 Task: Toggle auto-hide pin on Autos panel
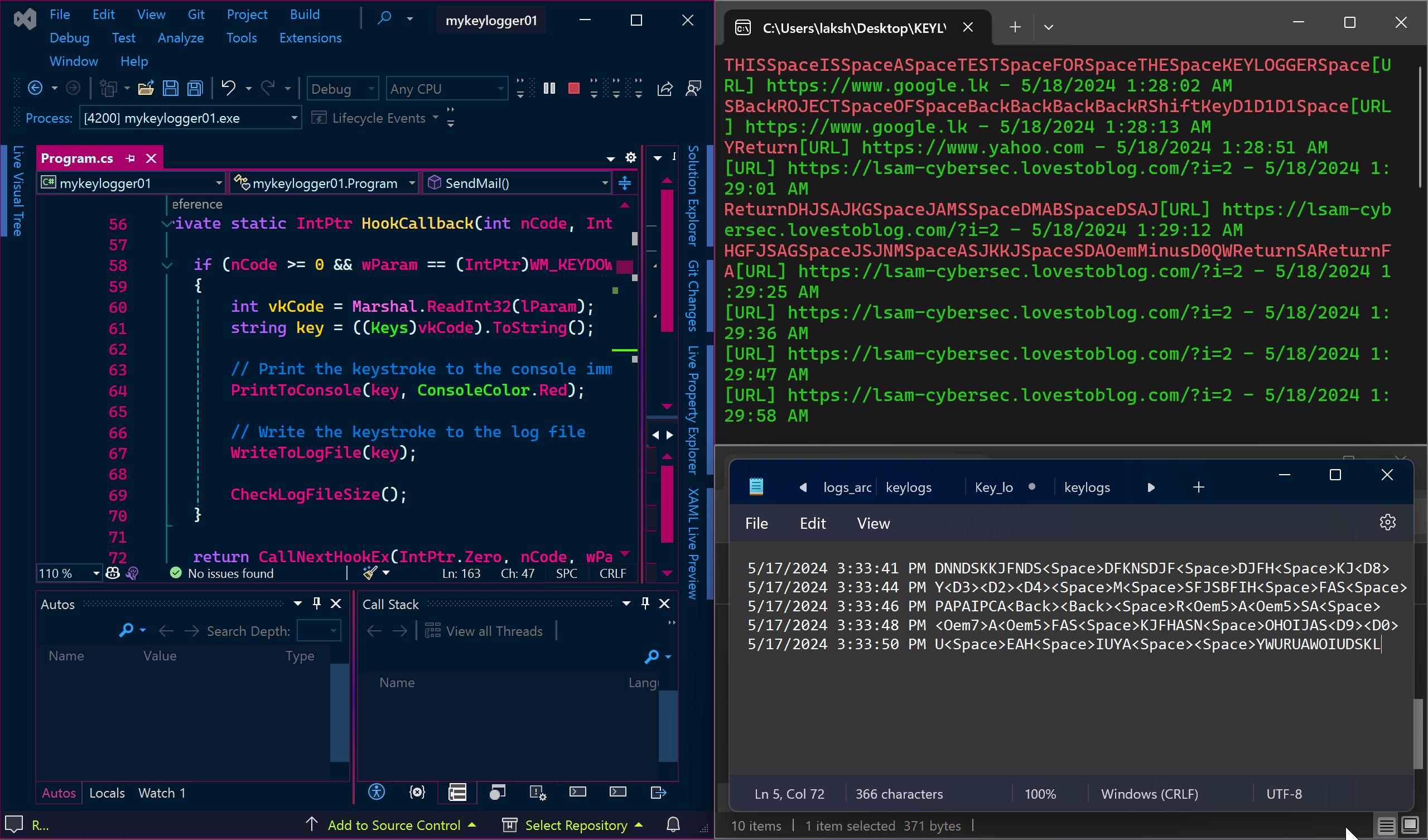[317, 604]
